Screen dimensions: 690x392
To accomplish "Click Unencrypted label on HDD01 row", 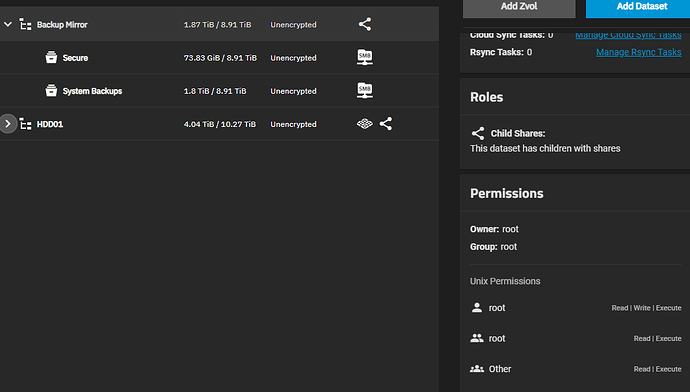I will 293,124.
